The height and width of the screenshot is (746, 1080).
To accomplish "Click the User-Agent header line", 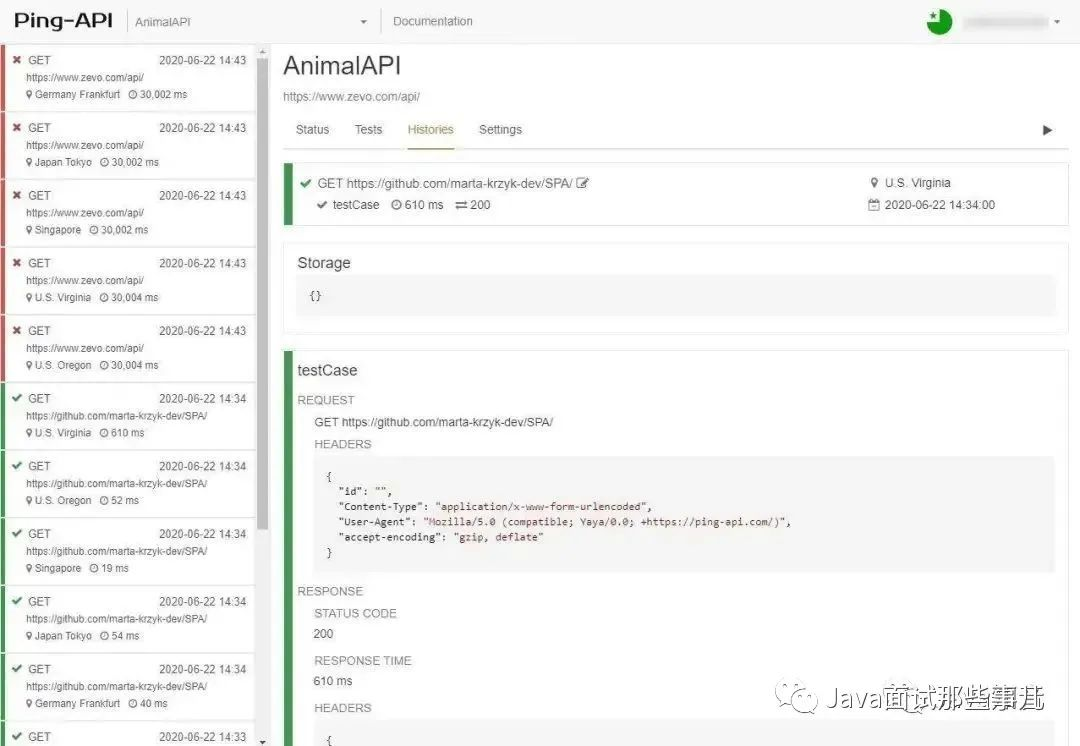I will click(565, 522).
